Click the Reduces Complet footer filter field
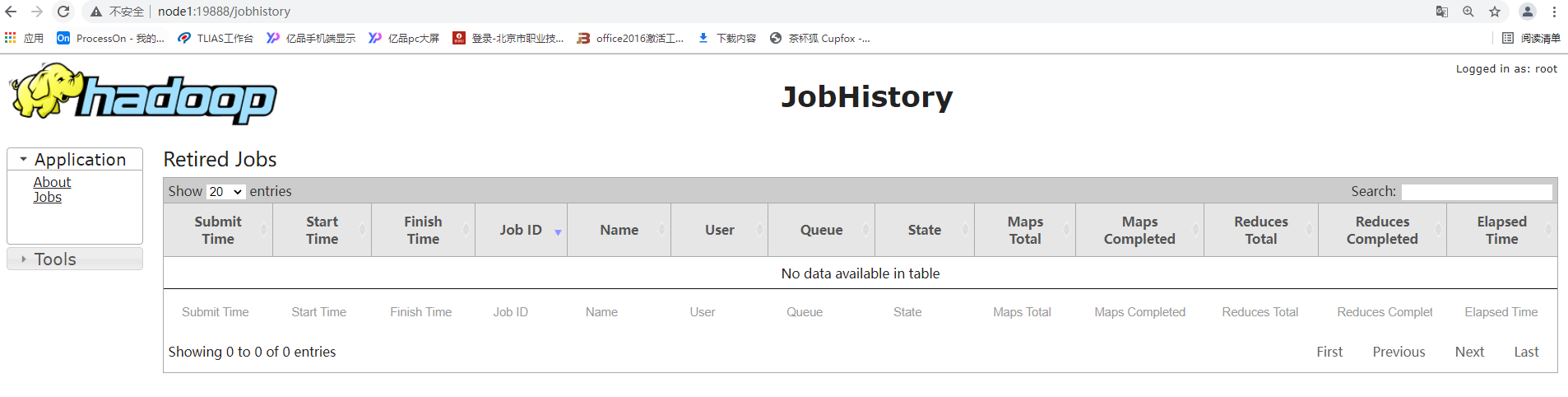Image resolution: width=1568 pixels, height=397 pixels. pos(1384,312)
